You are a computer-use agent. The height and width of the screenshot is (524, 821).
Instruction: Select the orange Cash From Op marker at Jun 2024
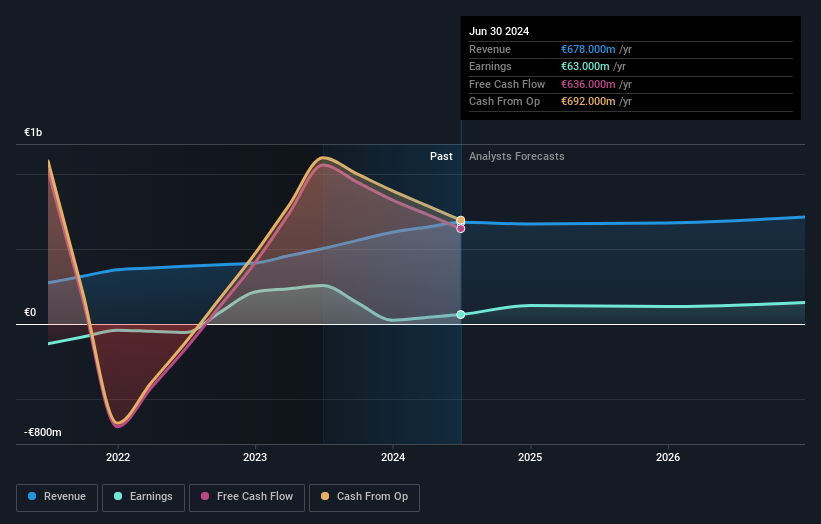tap(461, 220)
